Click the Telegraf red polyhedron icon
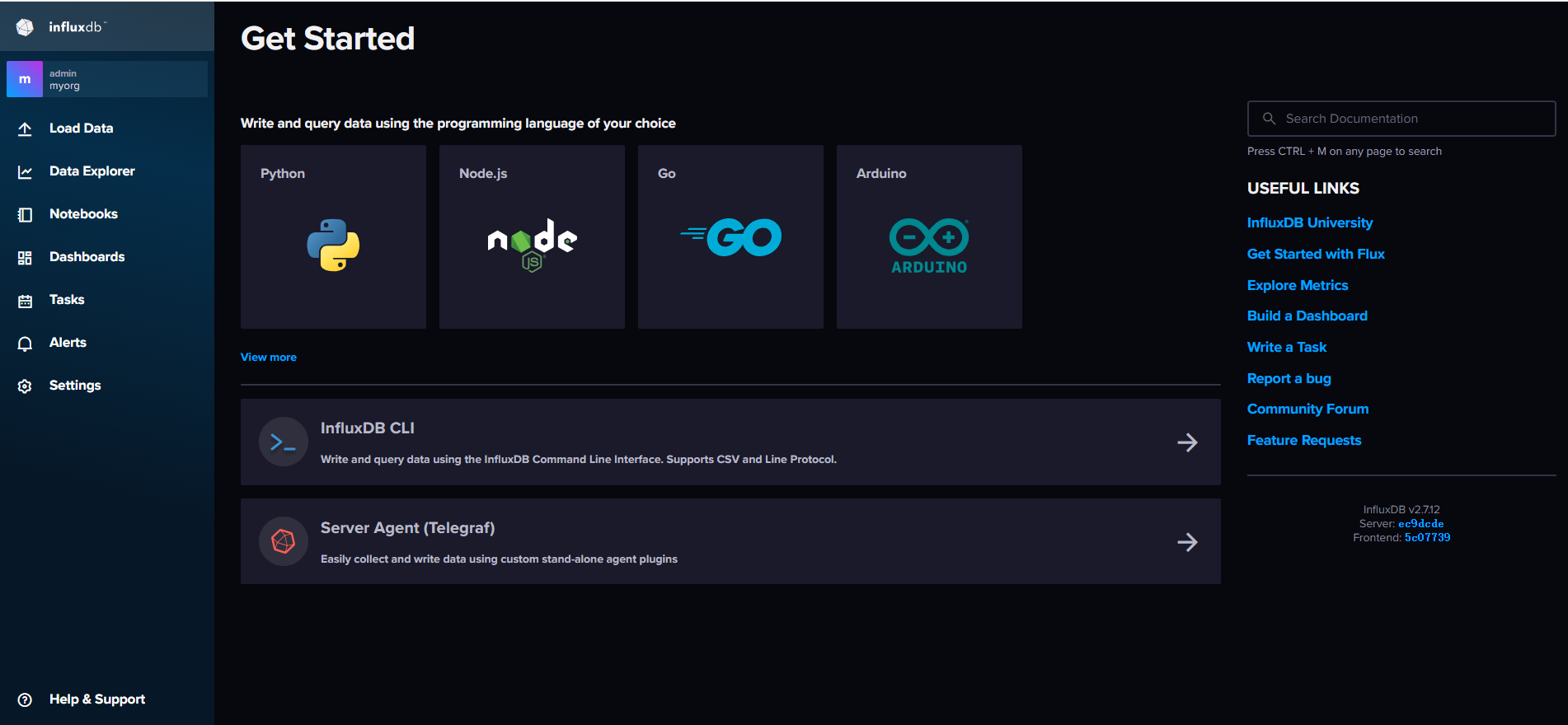 click(283, 541)
